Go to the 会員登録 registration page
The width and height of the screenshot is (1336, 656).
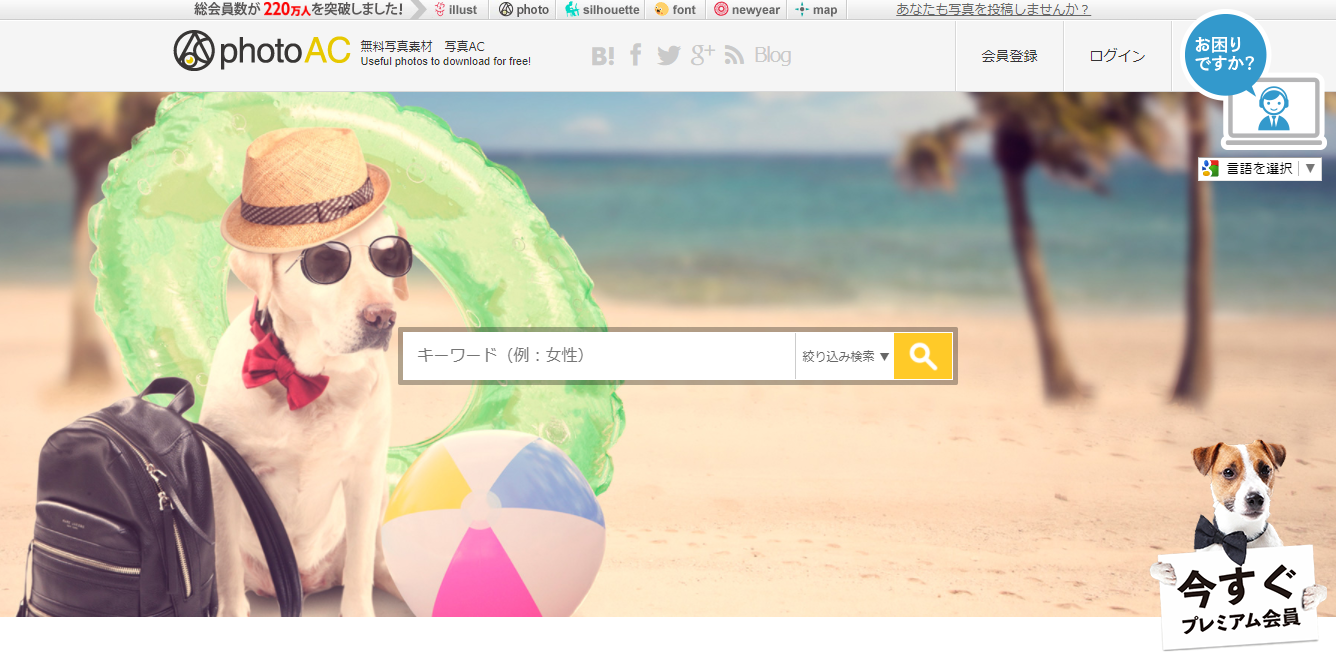point(1009,56)
